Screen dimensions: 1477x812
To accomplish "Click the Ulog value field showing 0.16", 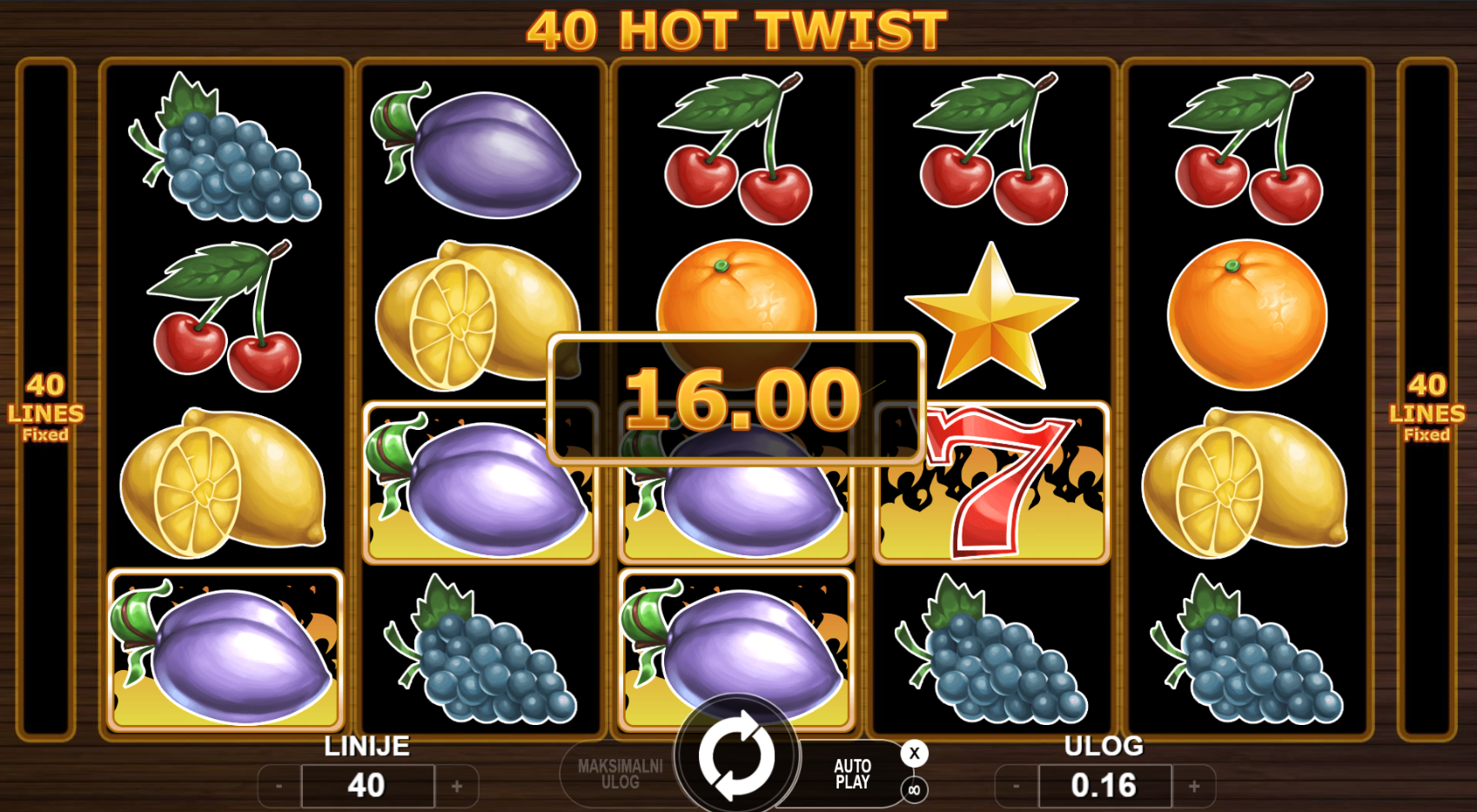I will tap(1104, 786).
